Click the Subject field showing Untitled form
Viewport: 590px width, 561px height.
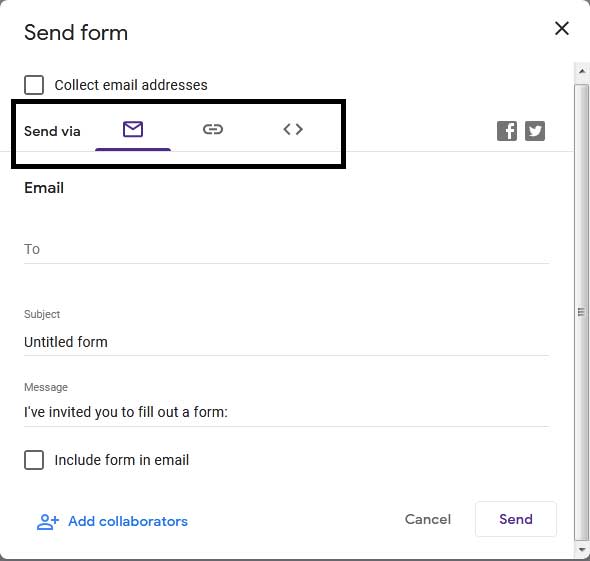point(287,342)
